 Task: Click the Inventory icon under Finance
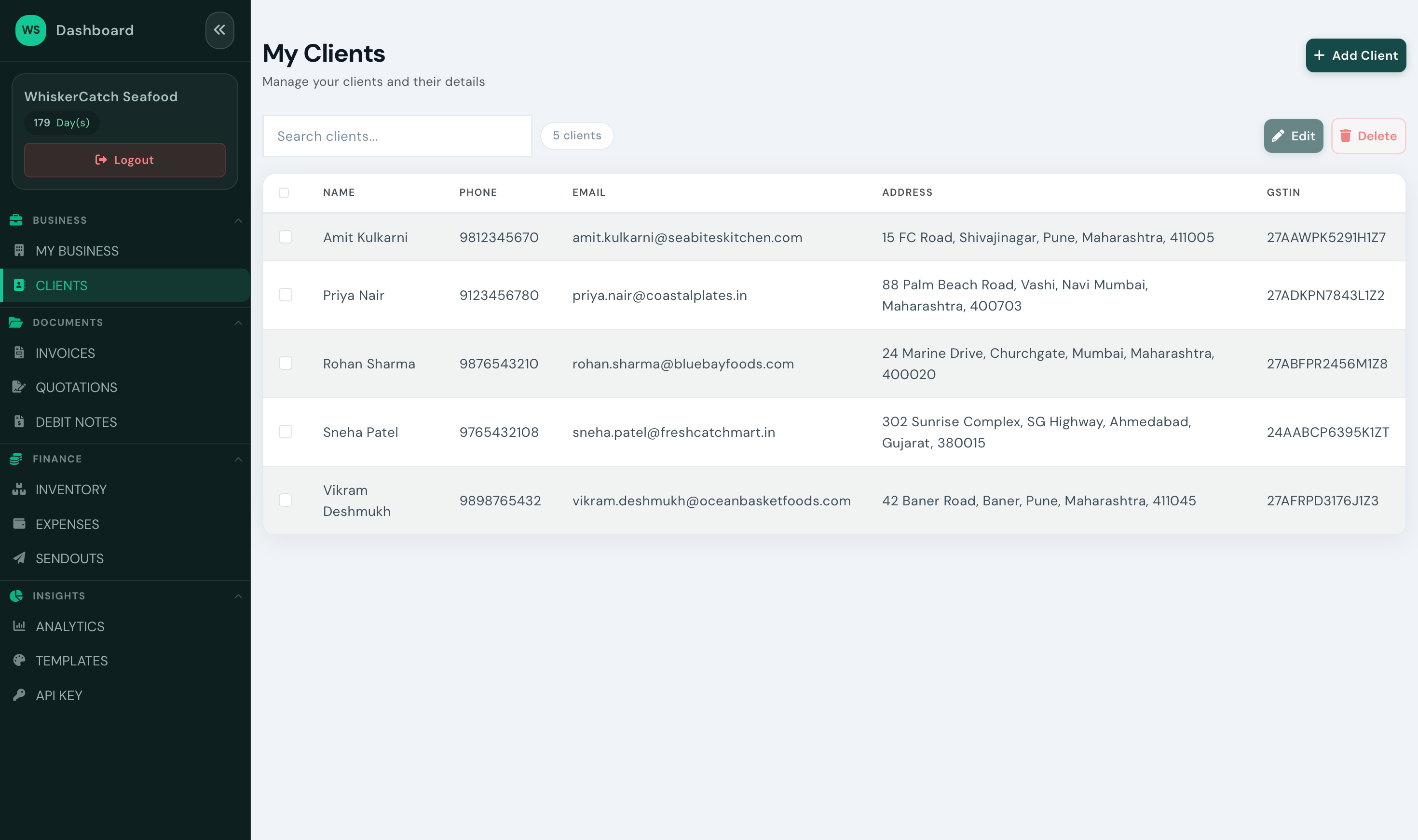tap(19, 489)
